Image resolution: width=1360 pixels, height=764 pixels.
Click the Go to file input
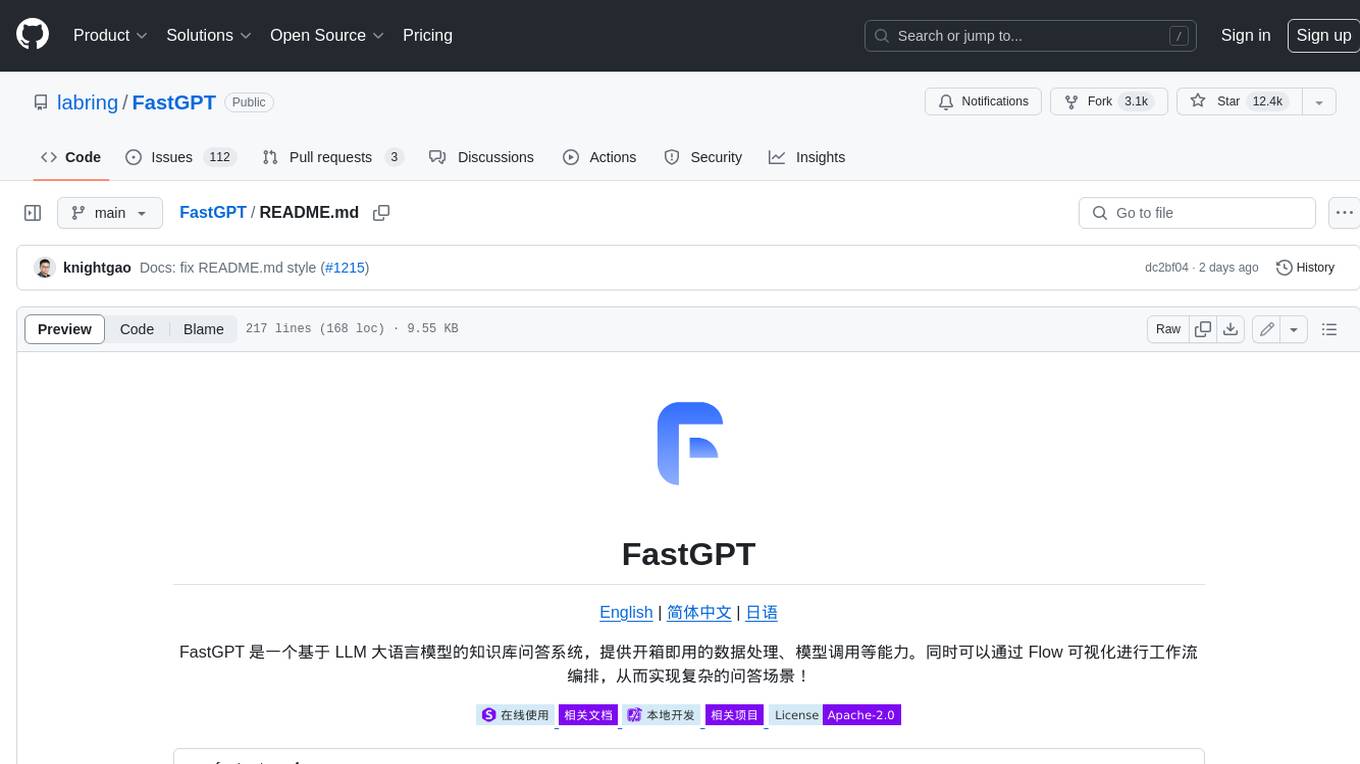pyautogui.click(x=1197, y=213)
